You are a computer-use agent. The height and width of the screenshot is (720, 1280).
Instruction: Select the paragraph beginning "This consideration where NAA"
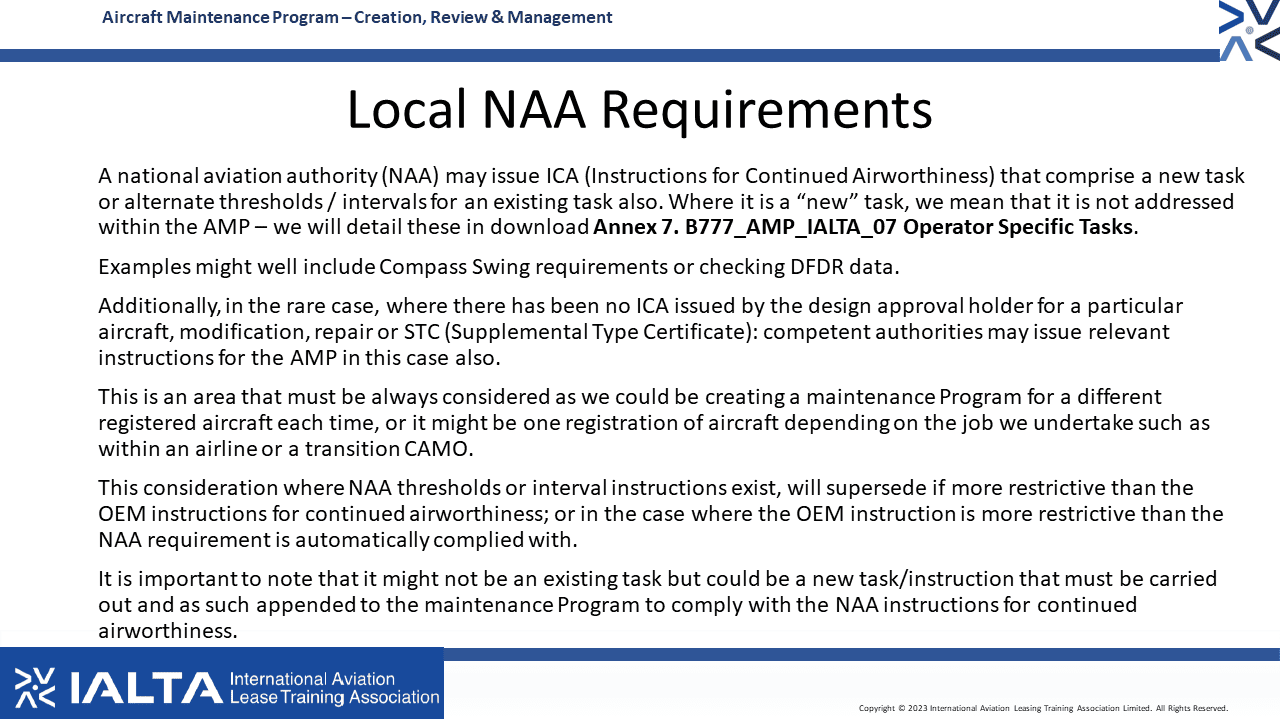[660, 513]
